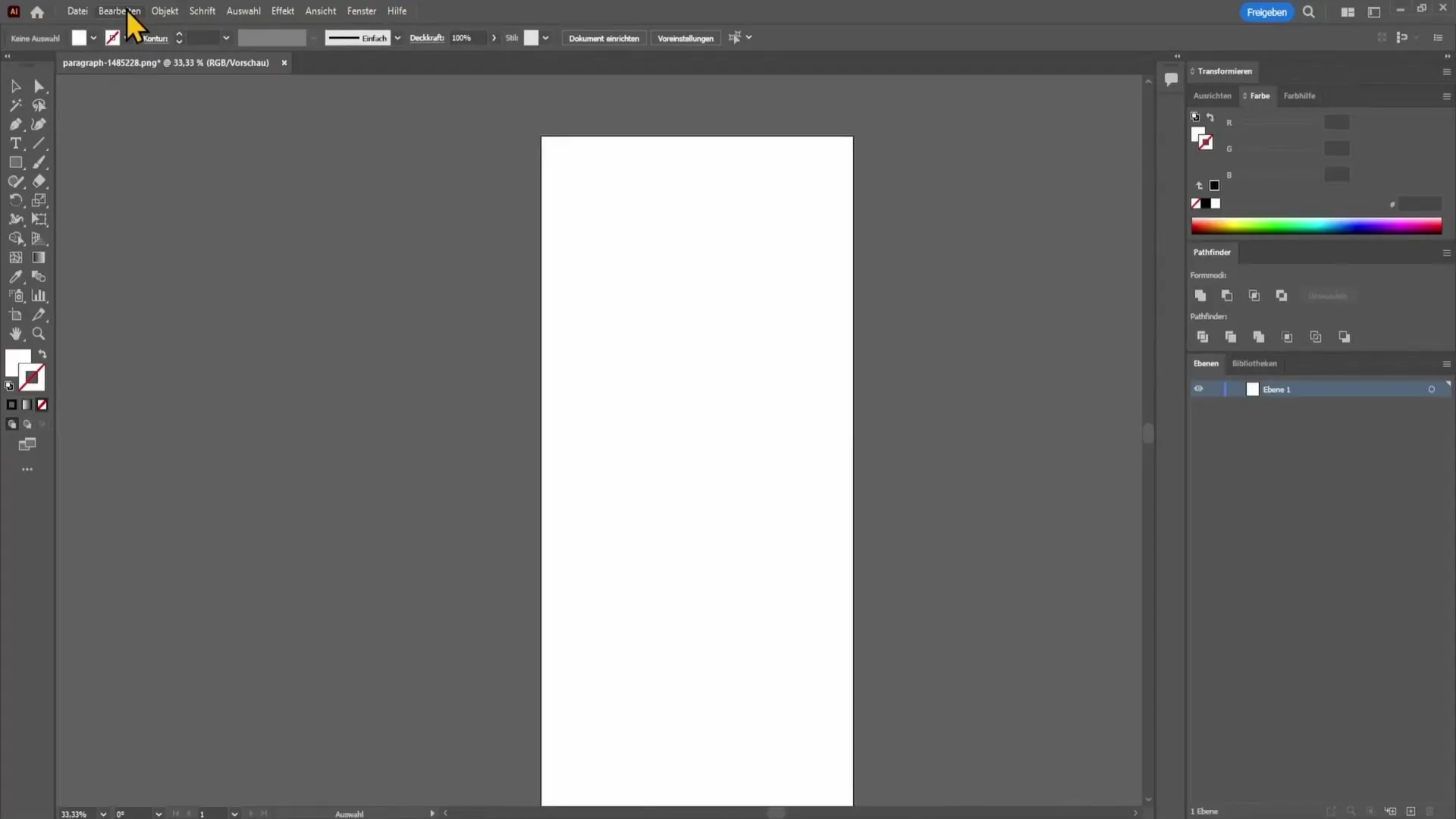Click the Voreinstellungen button

pyautogui.click(x=686, y=38)
